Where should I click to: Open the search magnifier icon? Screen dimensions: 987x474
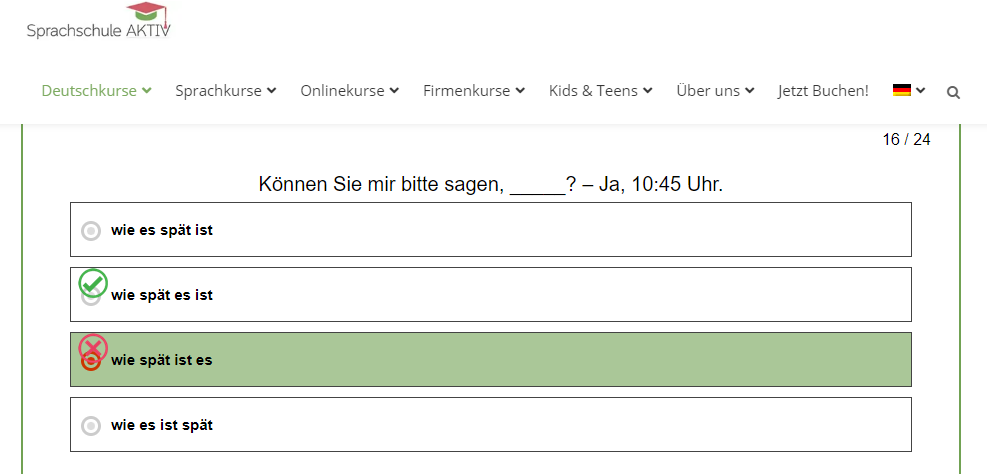[x=953, y=93]
